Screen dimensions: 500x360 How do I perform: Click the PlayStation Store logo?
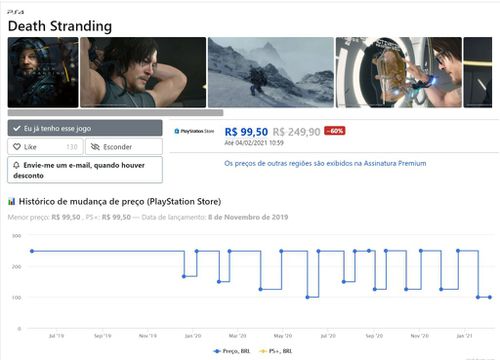tap(194, 131)
